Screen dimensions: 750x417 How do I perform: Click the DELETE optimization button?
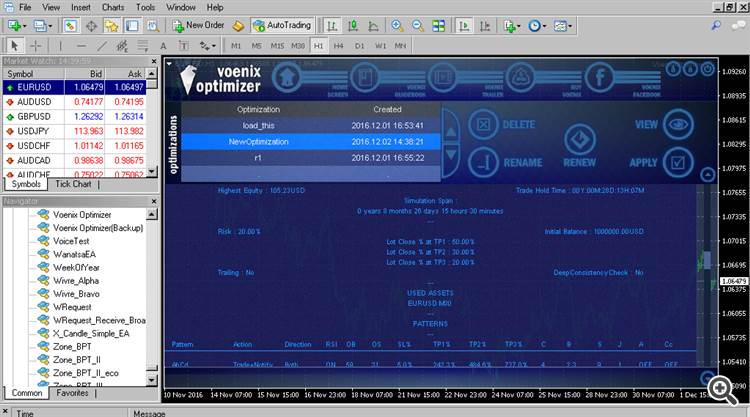502,124
